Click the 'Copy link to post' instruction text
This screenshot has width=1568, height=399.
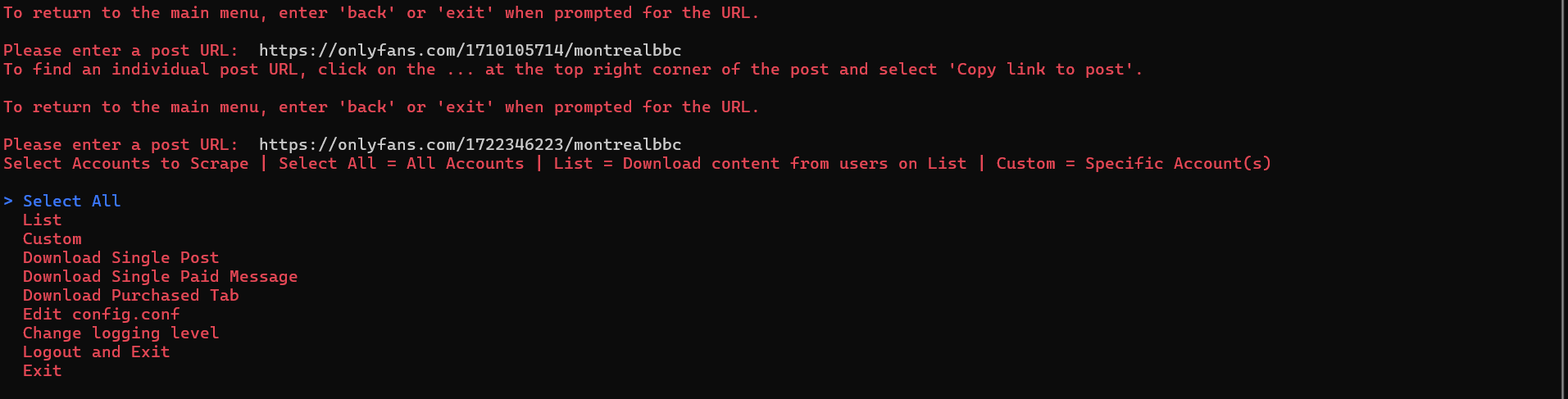1045,69
